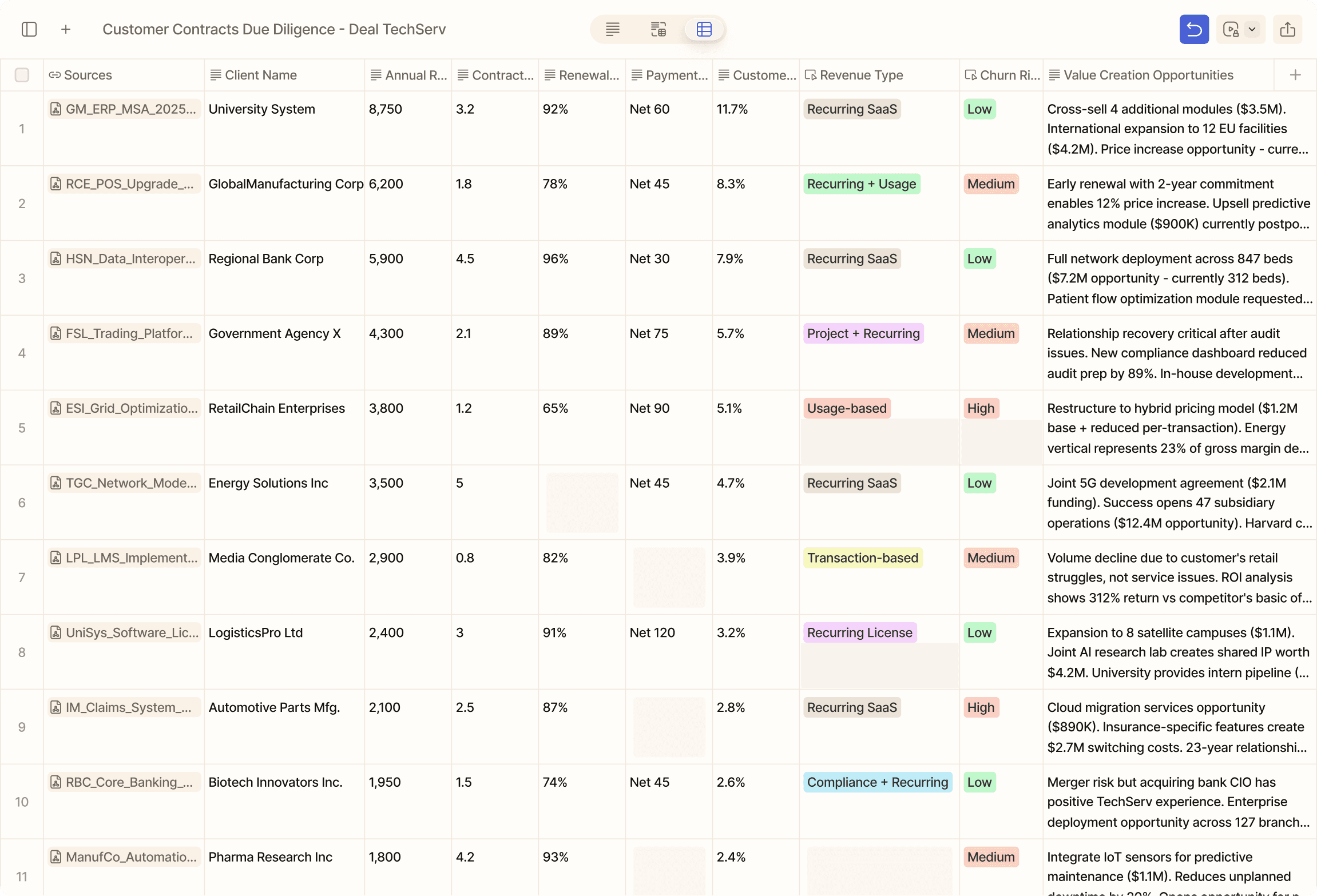Click the blue undo arrow button

point(1193,29)
